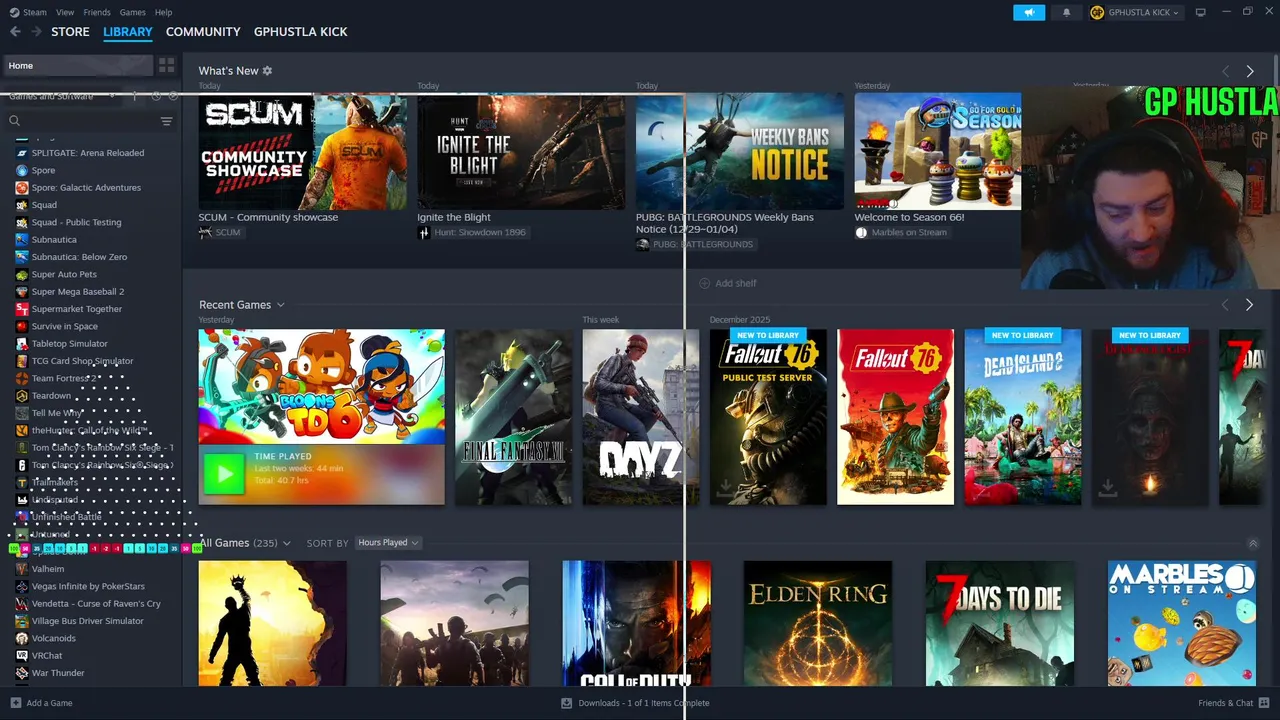Click the Supermarket Together game icon
The image size is (1280, 720).
click(x=22, y=309)
